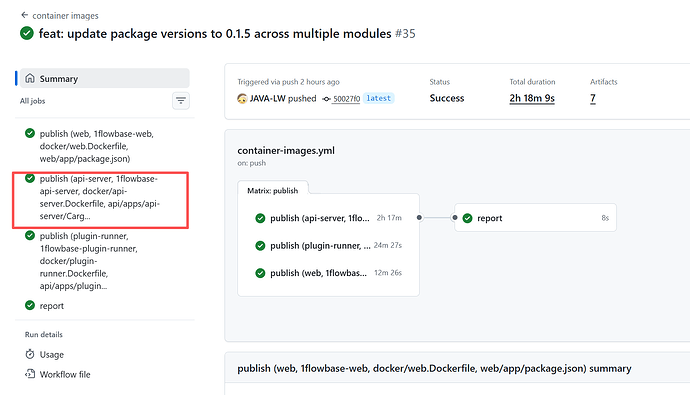Click the graph connector dot on matrix box
This screenshot has height=395, width=690.
419,217
